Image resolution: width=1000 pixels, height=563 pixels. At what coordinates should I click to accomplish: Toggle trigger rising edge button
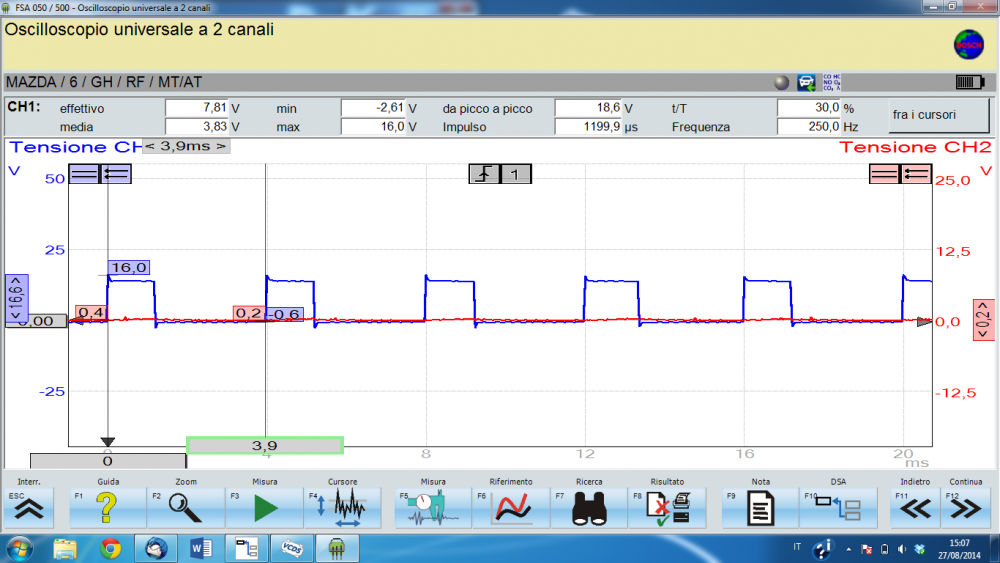(x=484, y=173)
